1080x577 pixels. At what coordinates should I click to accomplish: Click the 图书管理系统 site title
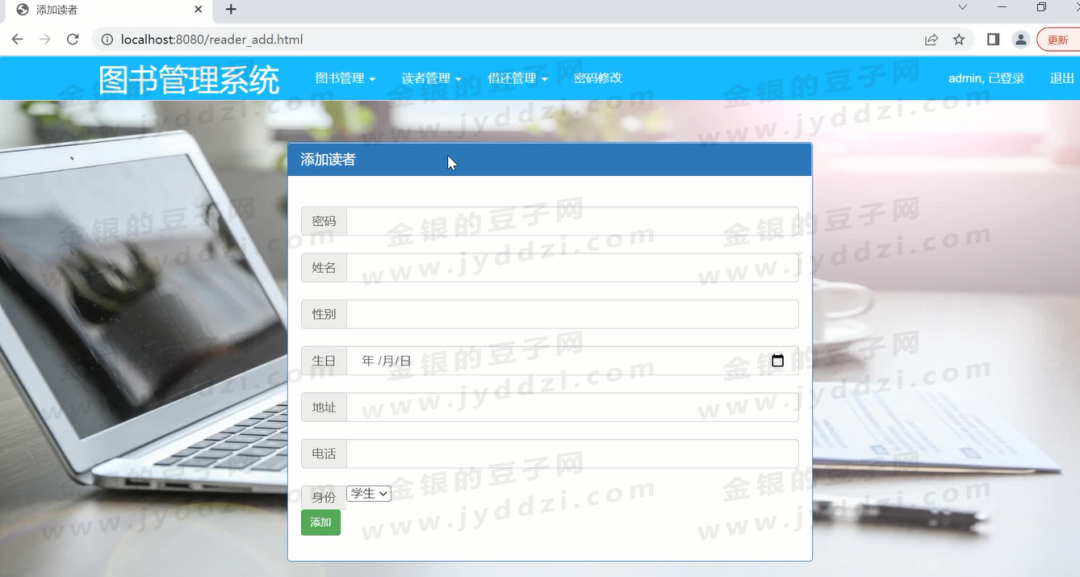click(x=189, y=80)
